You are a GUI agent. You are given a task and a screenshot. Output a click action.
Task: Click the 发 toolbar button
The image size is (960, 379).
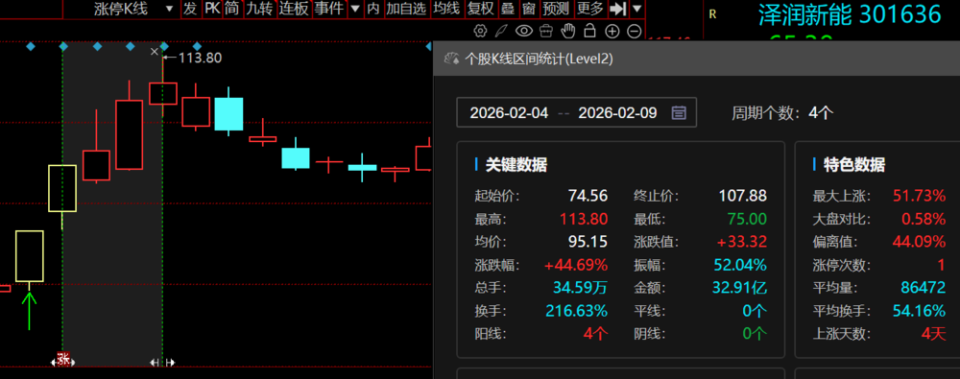[x=190, y=9]
